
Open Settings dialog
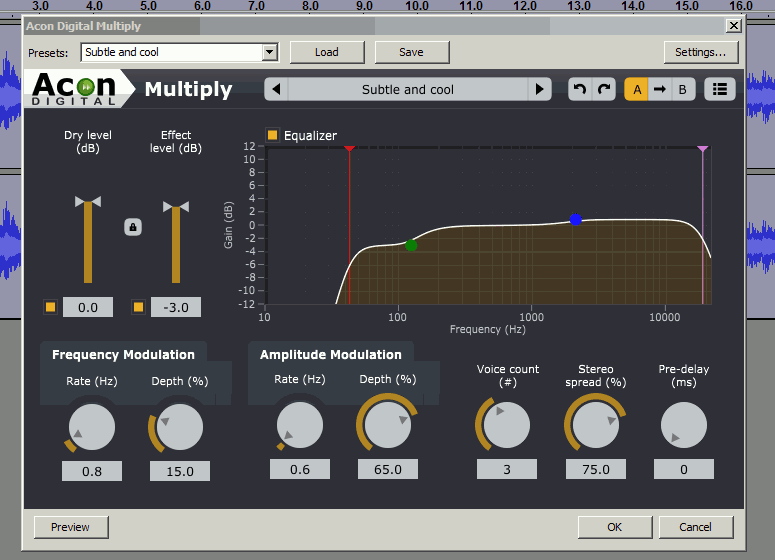click(700, 52)
